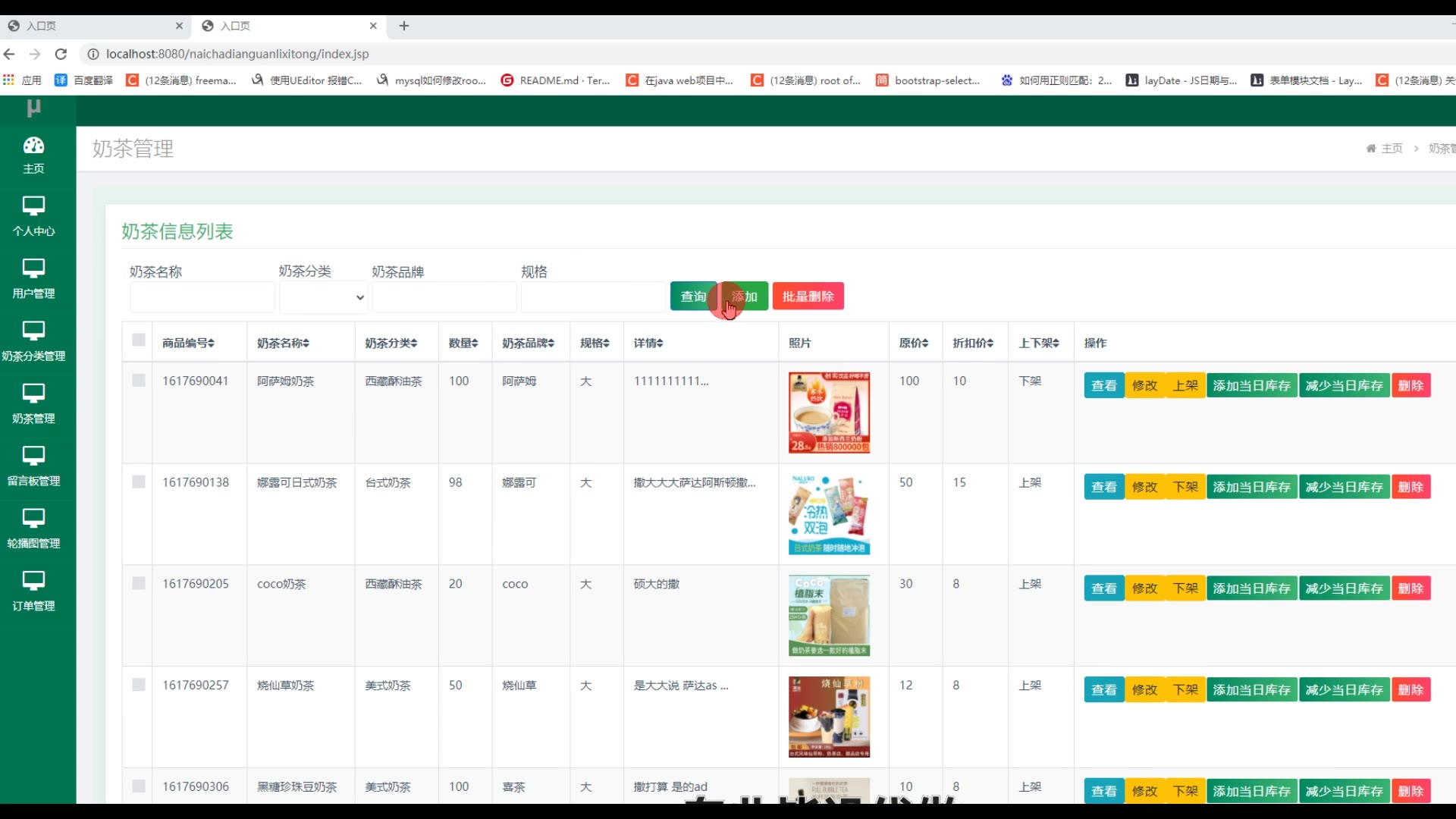Open 阿萨姆奶茶 product photo thumbnail
This screenshot has width=1456, height=819.
coord(829,413)
